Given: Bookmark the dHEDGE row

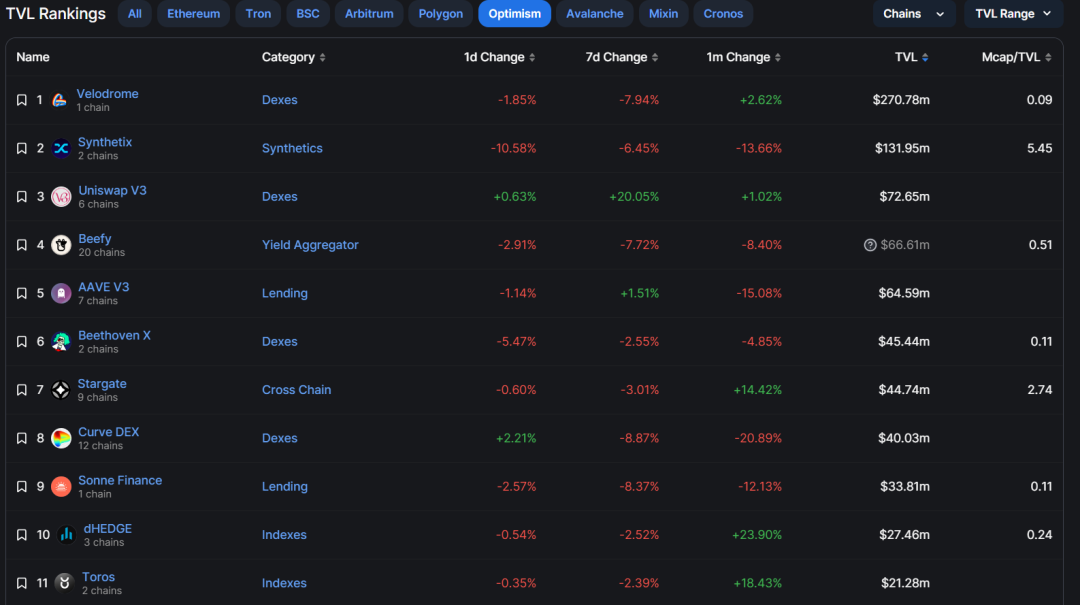Looking at the screenshot, I should [x=21, y=535].
